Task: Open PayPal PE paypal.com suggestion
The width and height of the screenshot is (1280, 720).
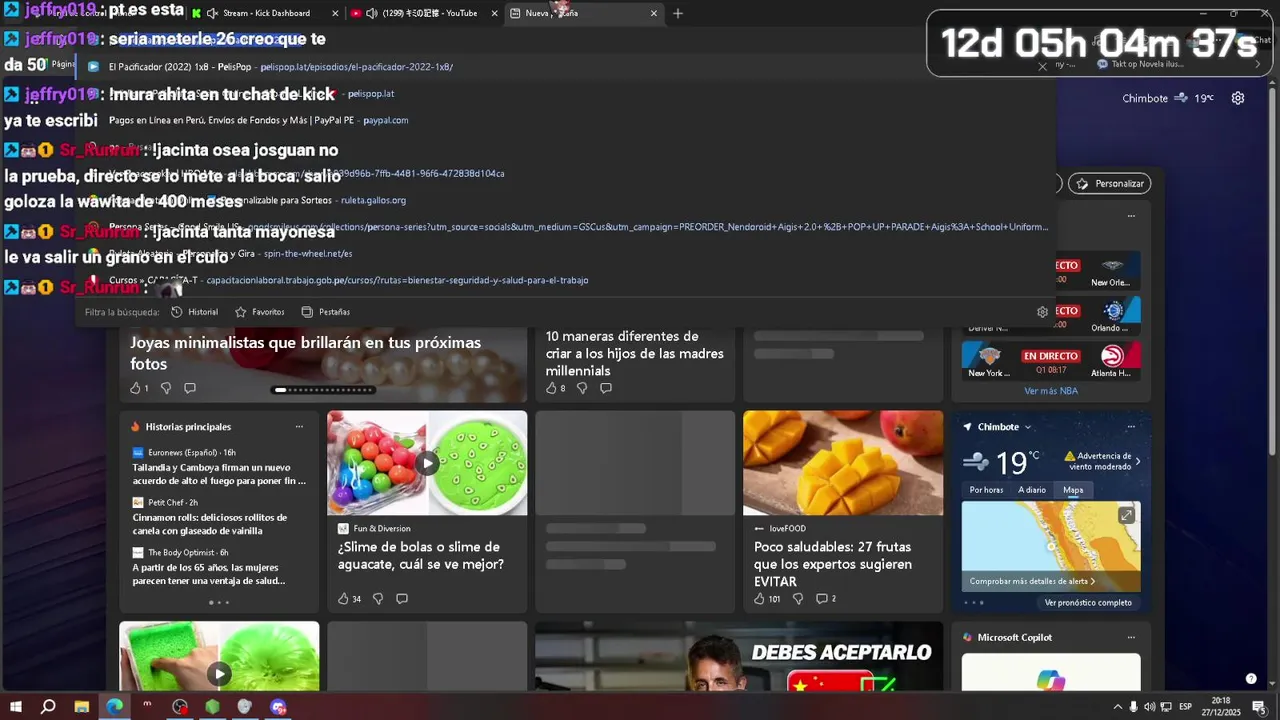Action: [566, 120]
